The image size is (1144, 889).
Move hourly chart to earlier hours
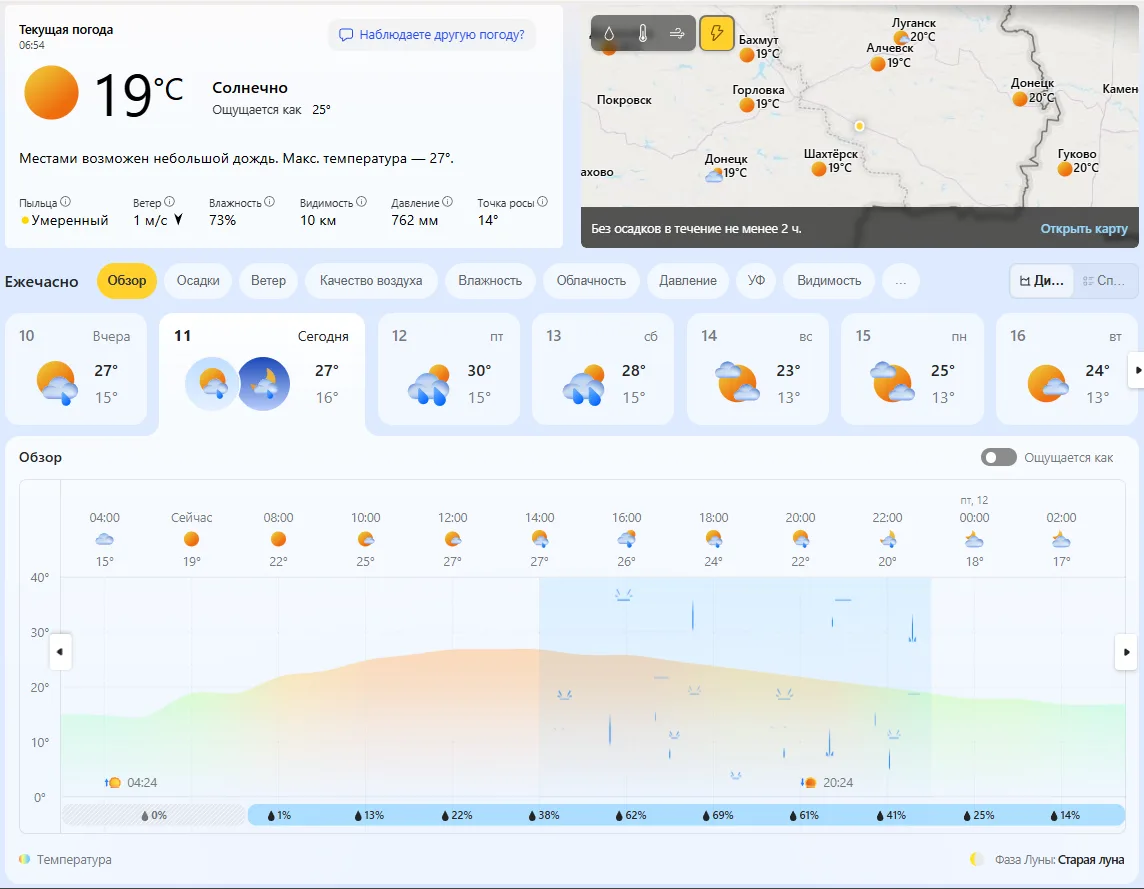point(60,652)
